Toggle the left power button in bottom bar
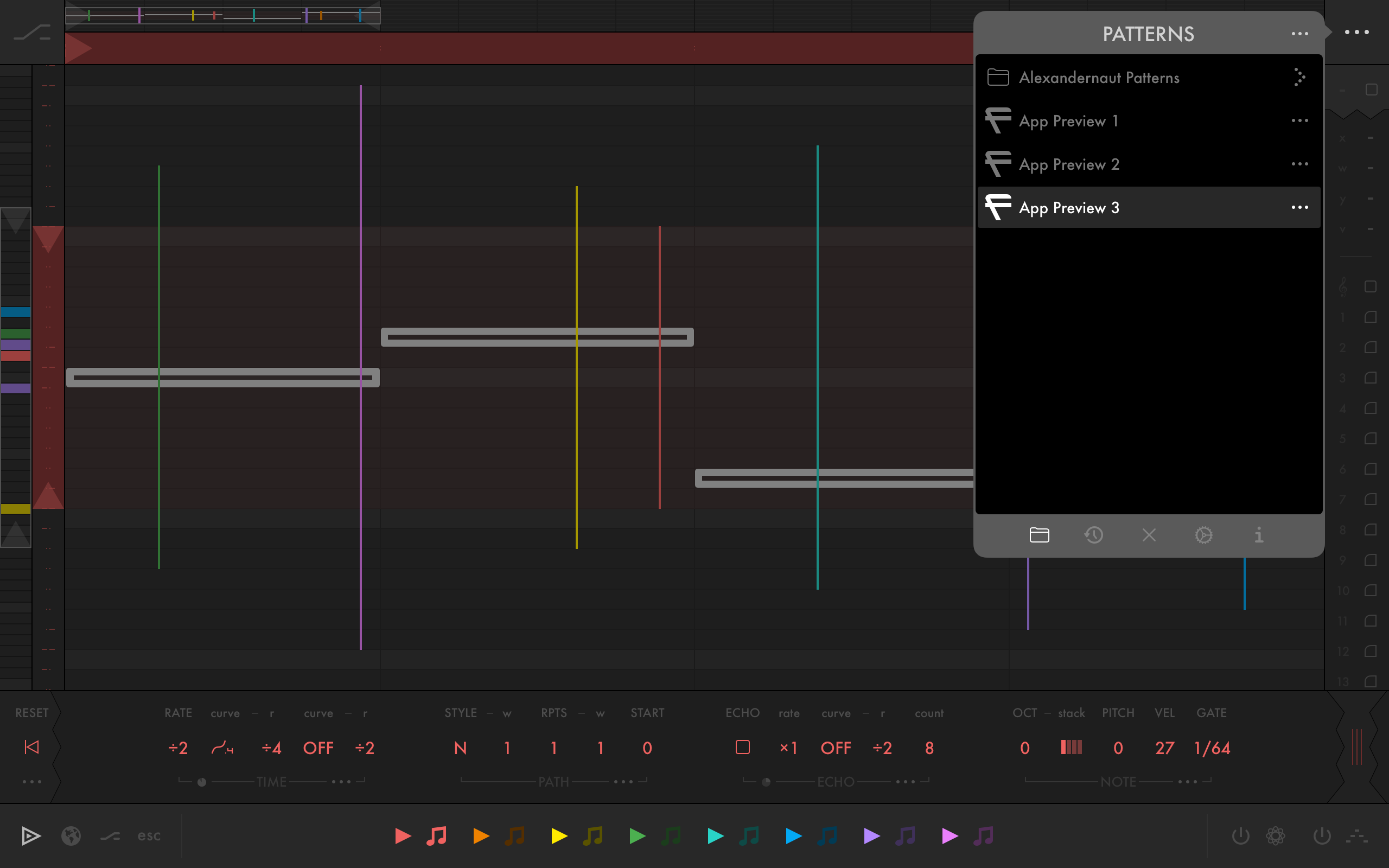 pos(1240,836)
